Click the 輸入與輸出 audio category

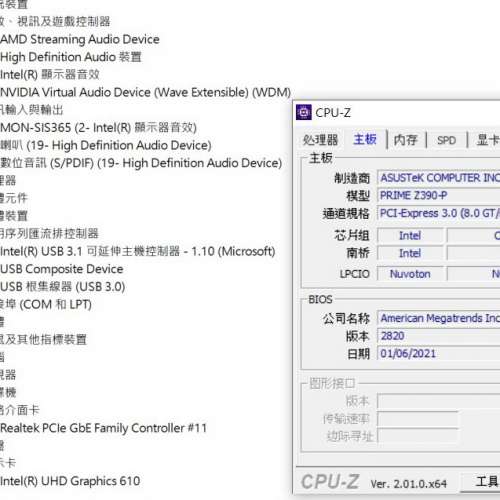pos(31,110)
